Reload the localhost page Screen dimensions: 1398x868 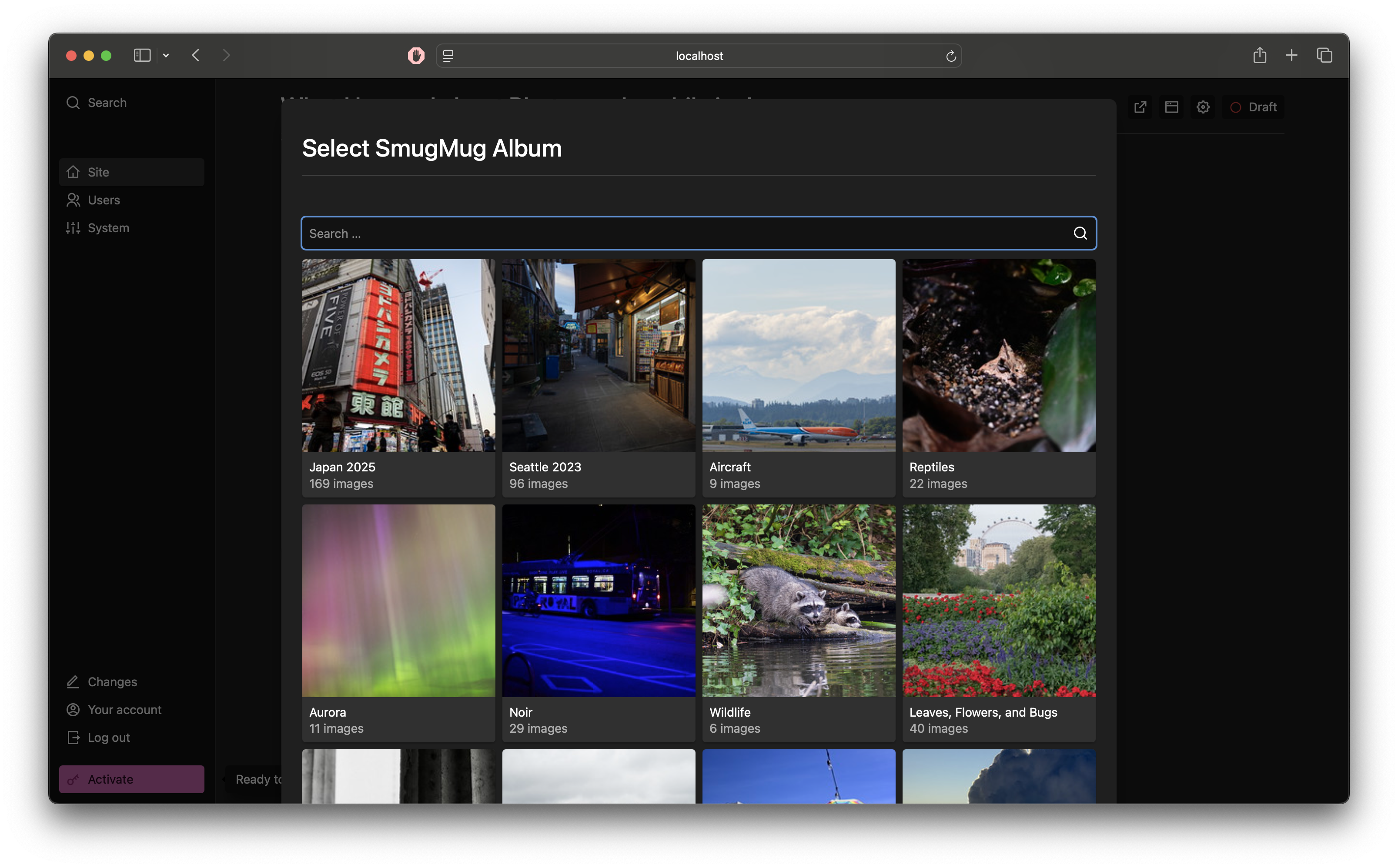tap(951, 56)
